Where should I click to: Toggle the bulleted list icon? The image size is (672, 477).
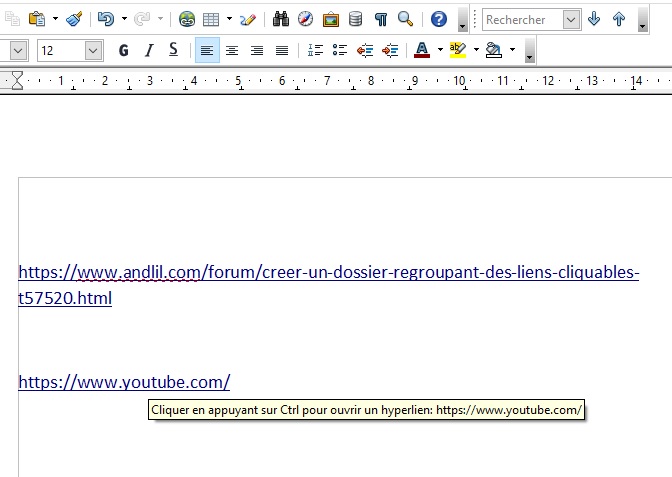pos(340,50)
